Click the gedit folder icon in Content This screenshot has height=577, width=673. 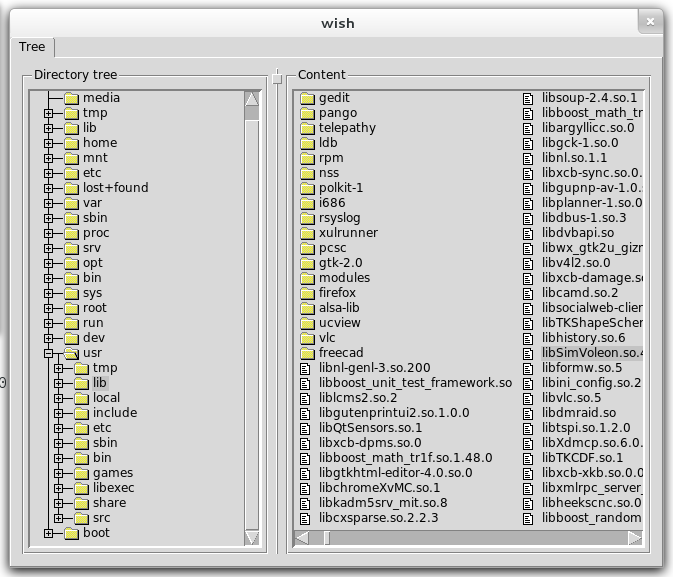tap(307, 98)
